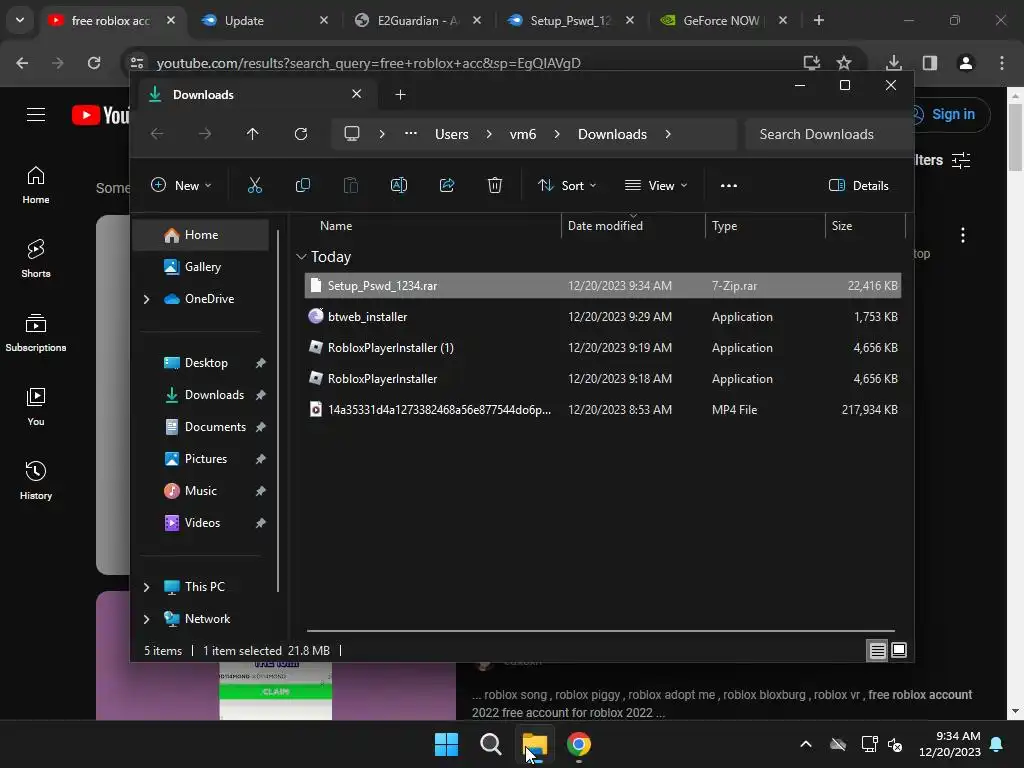Switch to the GeForce NOW Chrome tab

coord(722,20)
